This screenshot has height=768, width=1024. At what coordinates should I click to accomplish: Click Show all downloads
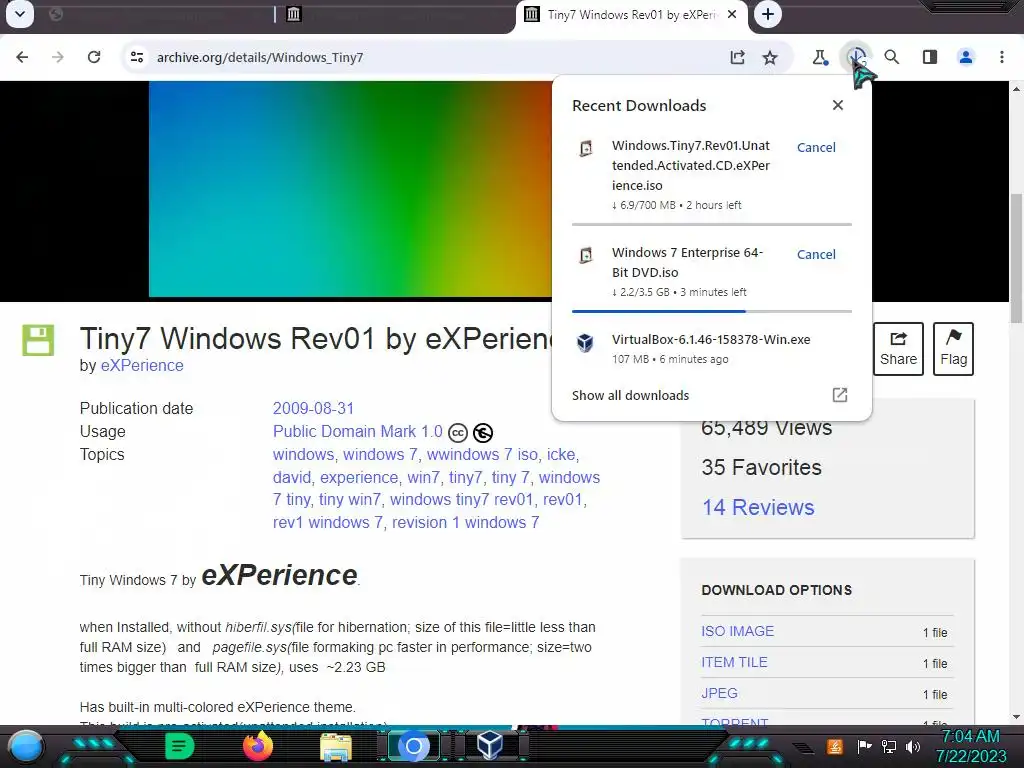[x=630, y=396]
